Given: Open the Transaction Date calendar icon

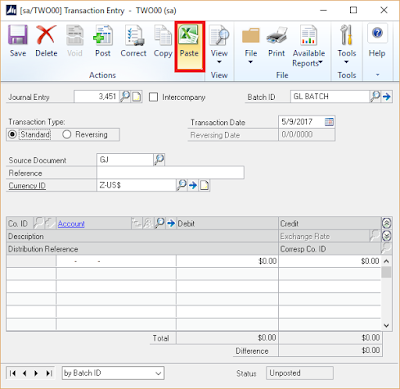Looking at the screenshot, I should [x=329, y=122].
